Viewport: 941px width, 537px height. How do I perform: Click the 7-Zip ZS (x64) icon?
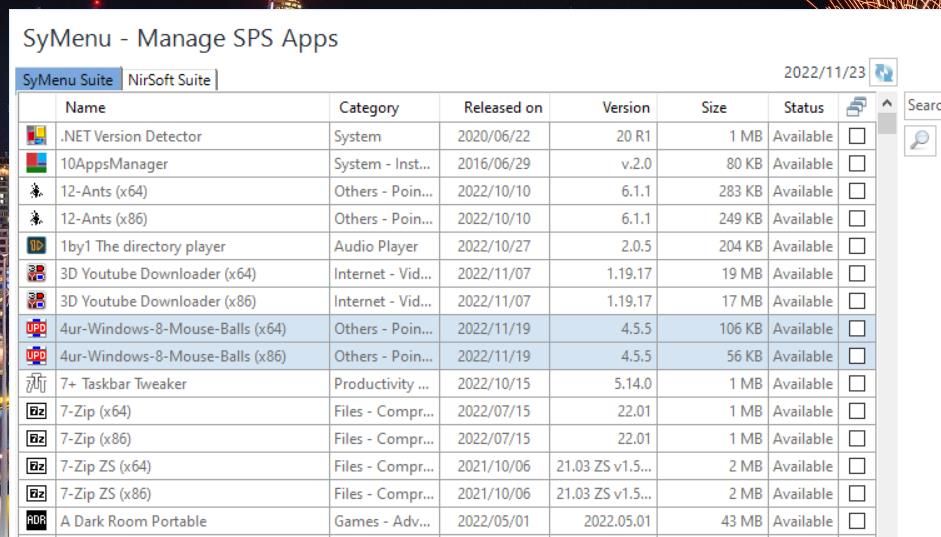(x=37, y=466)
